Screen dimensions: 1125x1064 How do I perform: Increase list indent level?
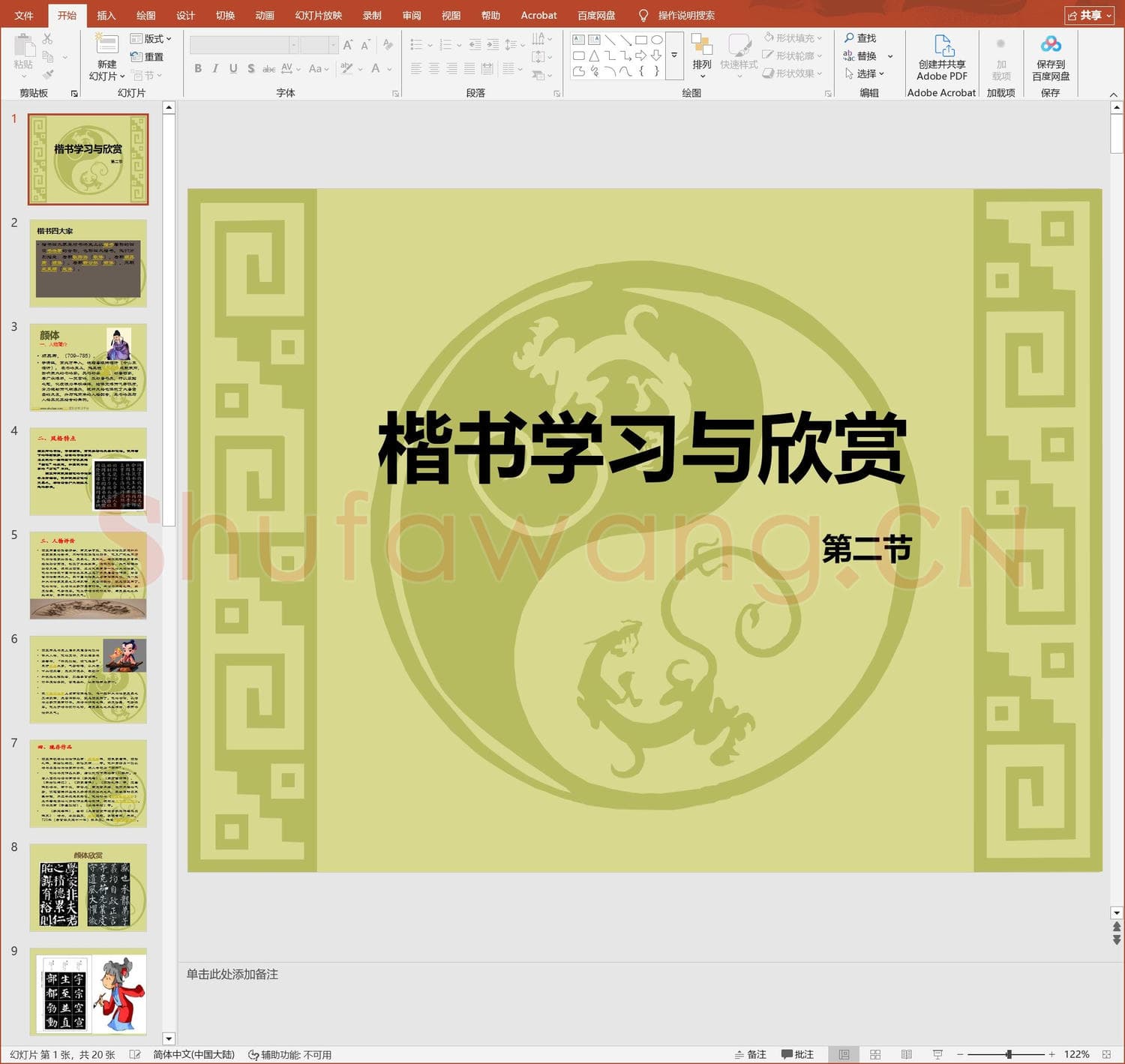click(492, 45)
